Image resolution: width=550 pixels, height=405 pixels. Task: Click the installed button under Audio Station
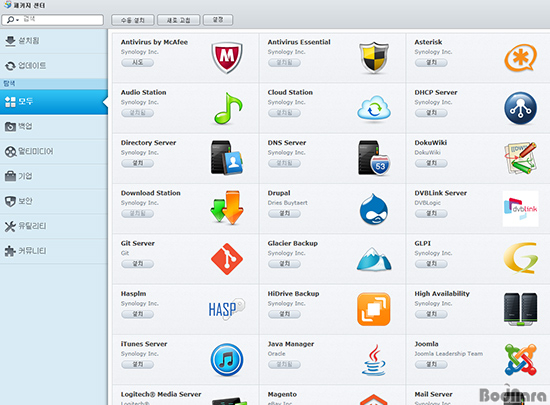point(138,113)
